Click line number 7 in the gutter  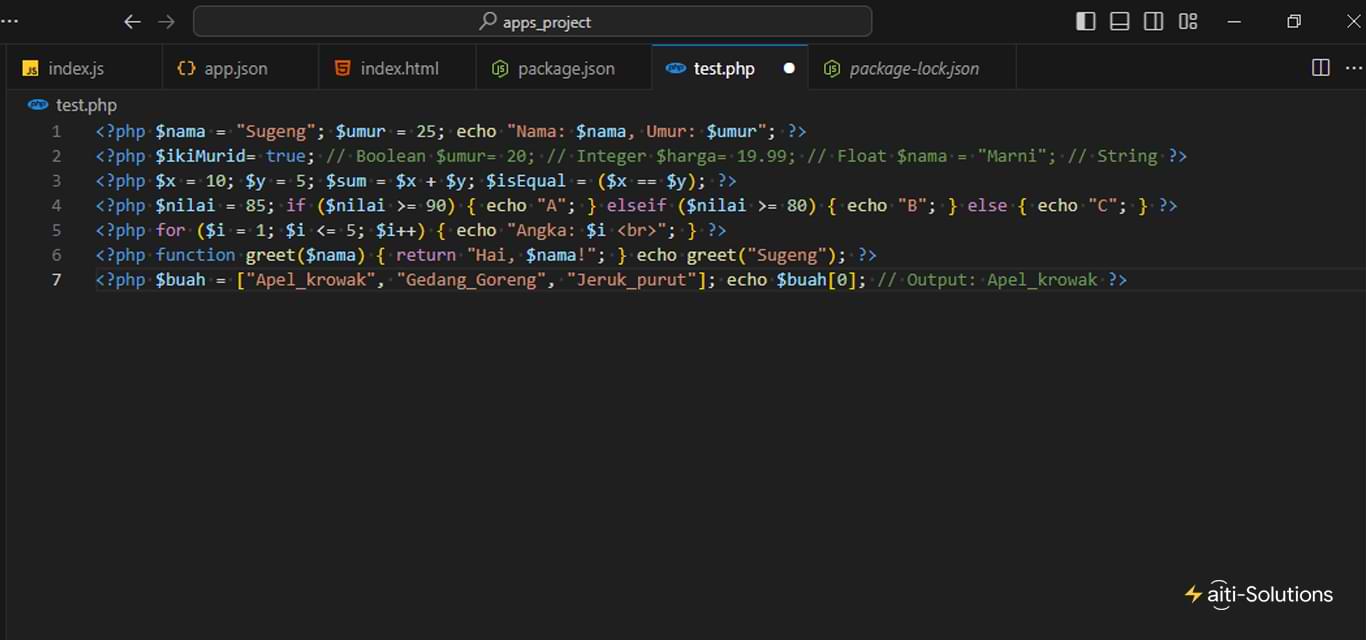56,279
